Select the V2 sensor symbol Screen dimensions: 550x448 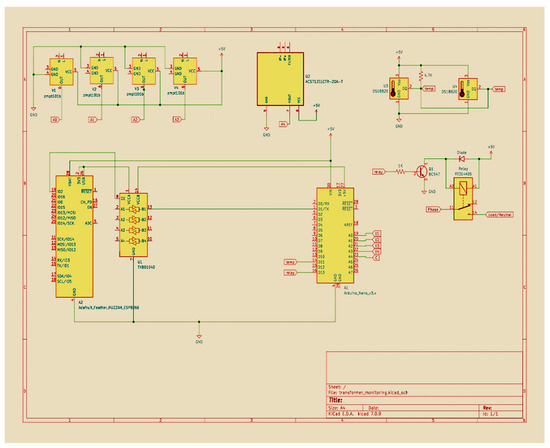coord(102,71)
